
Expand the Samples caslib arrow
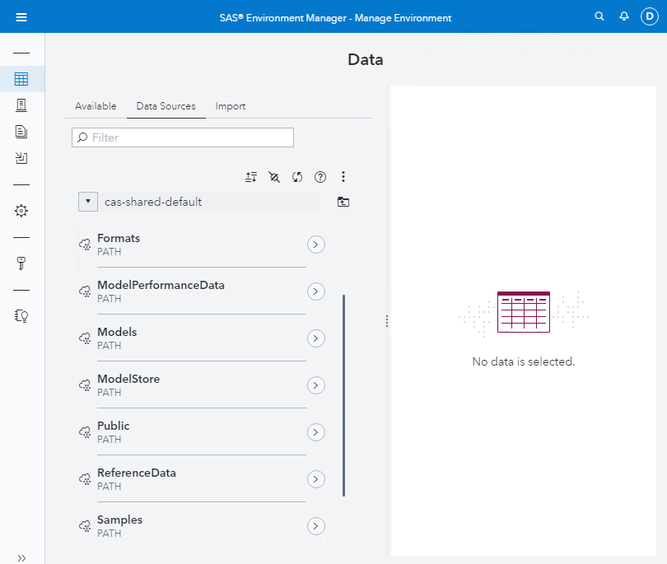click(x=316, y=526)
